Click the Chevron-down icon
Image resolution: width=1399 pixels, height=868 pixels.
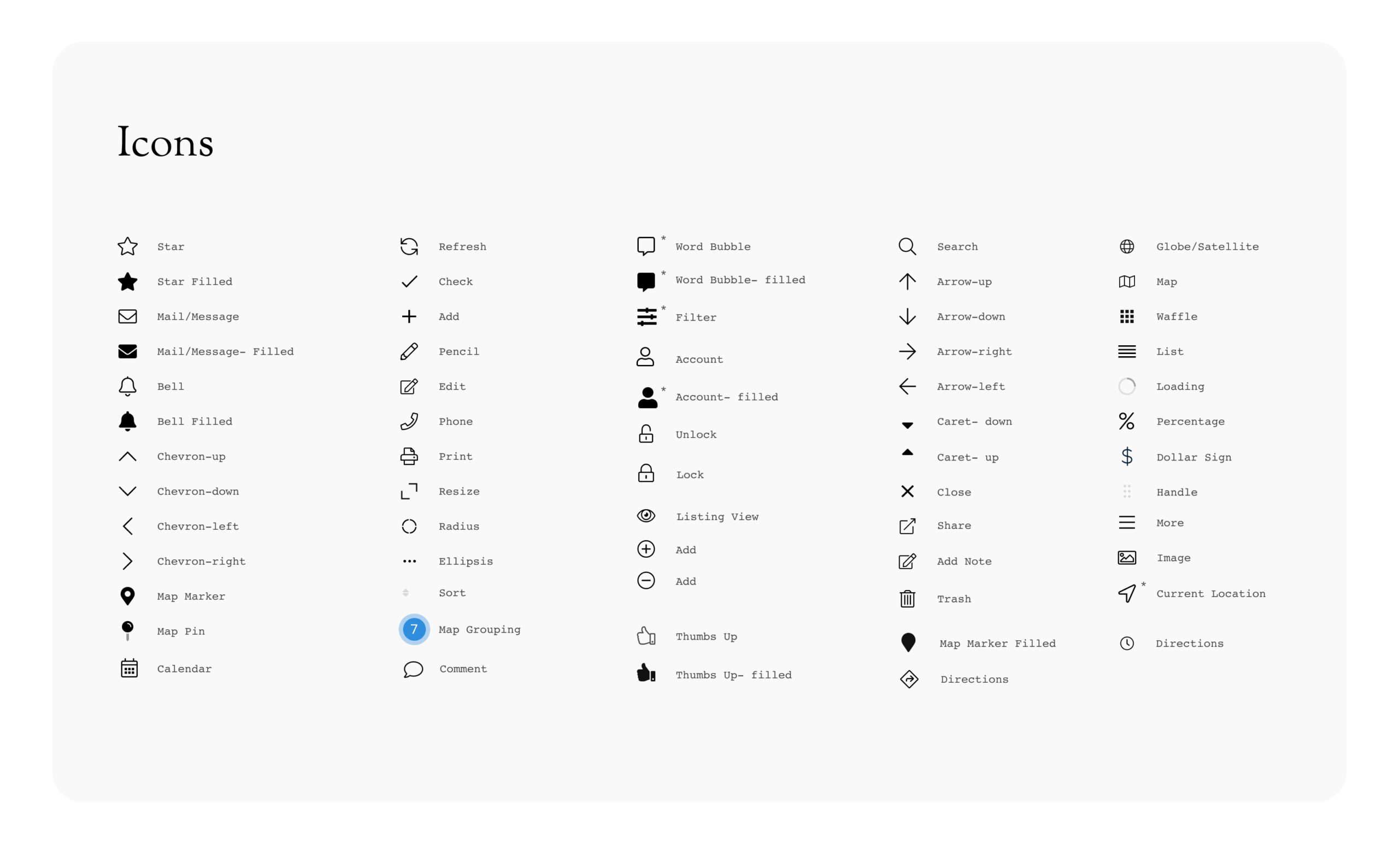click(127, 492)
